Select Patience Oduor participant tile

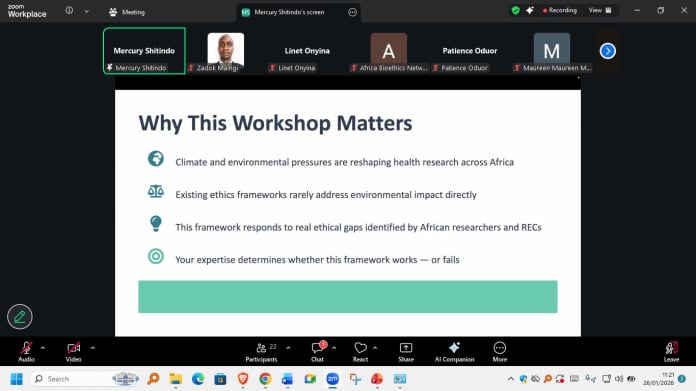coord(470,51)
